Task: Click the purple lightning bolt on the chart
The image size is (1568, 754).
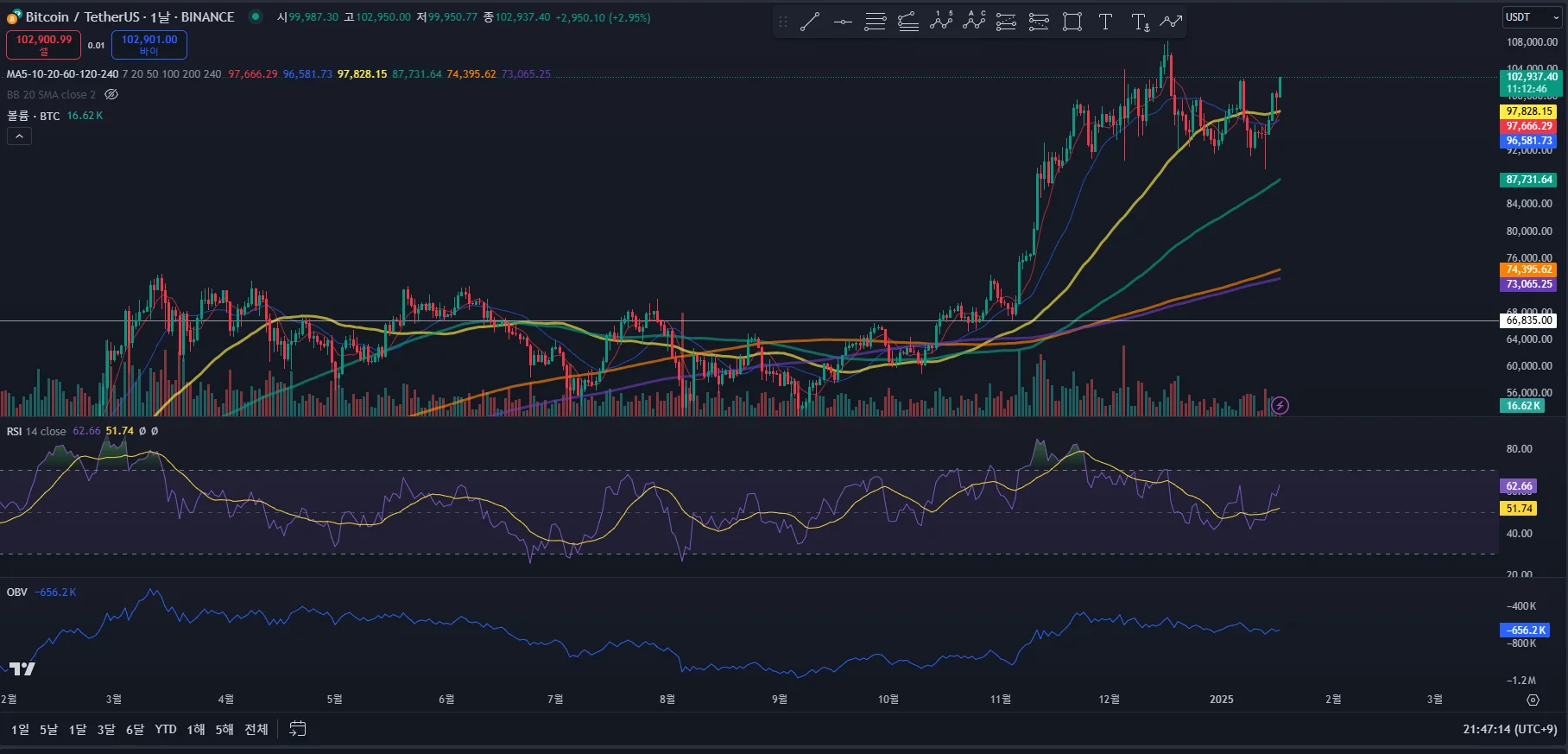Action: pos(1280,405)
